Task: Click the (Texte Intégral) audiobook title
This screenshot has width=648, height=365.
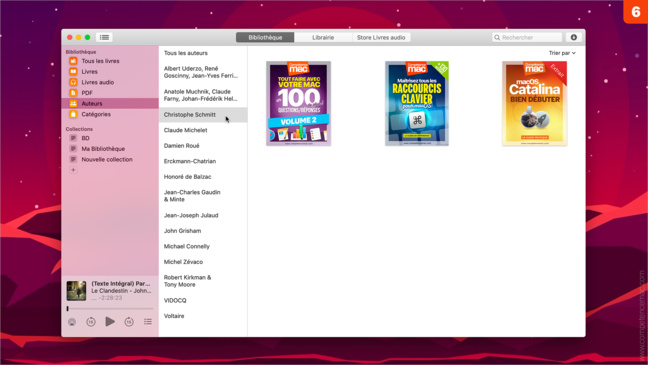Action: point(121,284)
